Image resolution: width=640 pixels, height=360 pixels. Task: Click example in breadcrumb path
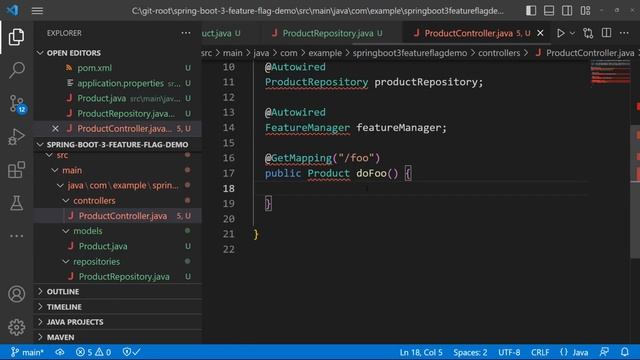[x=325, y=53]
